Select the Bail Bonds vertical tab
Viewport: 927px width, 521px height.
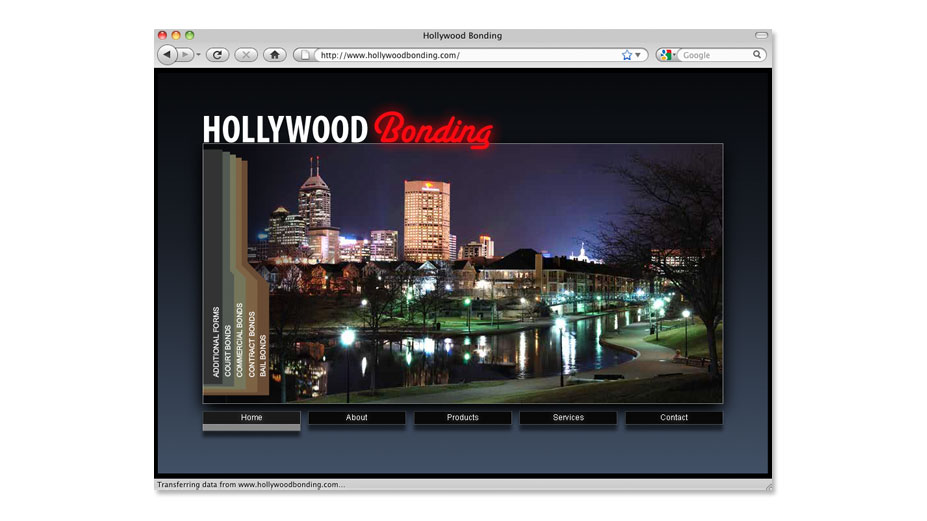pyautogui.click(x=263, y=356)
